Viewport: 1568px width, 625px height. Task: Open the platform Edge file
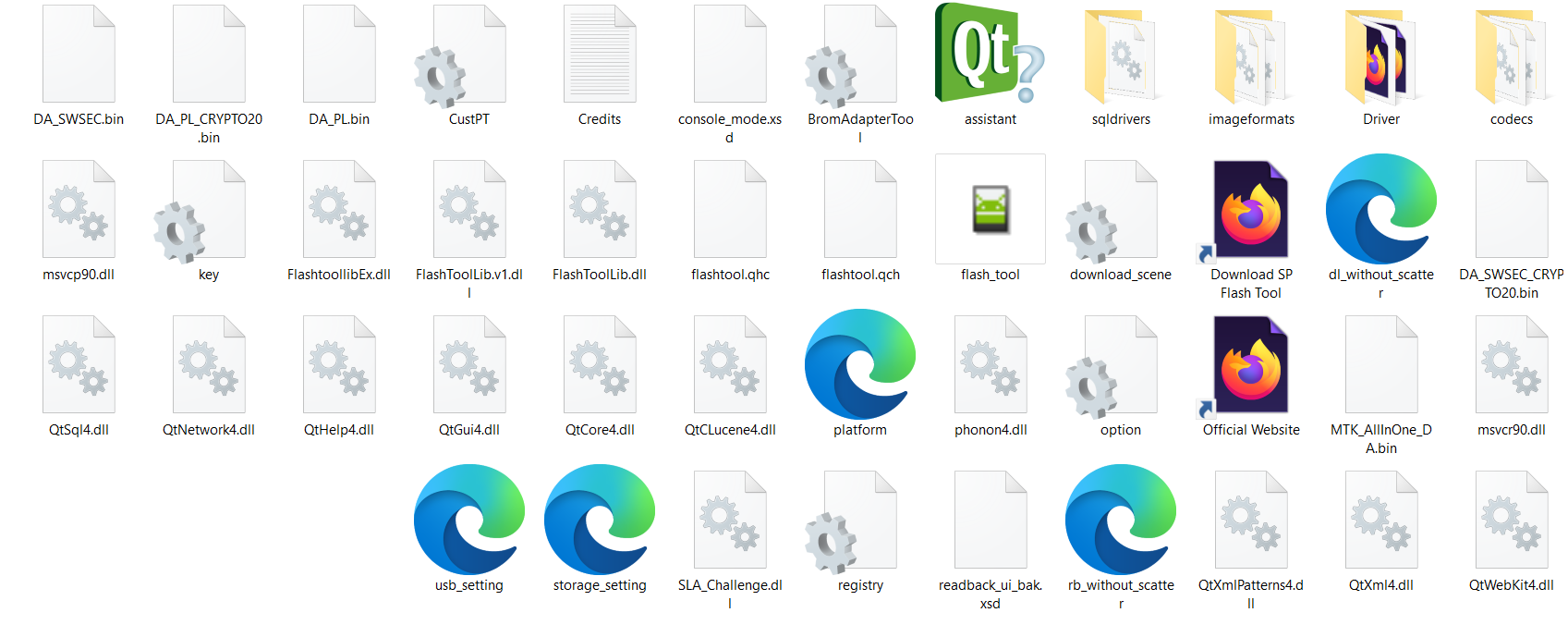coord(860,364)
